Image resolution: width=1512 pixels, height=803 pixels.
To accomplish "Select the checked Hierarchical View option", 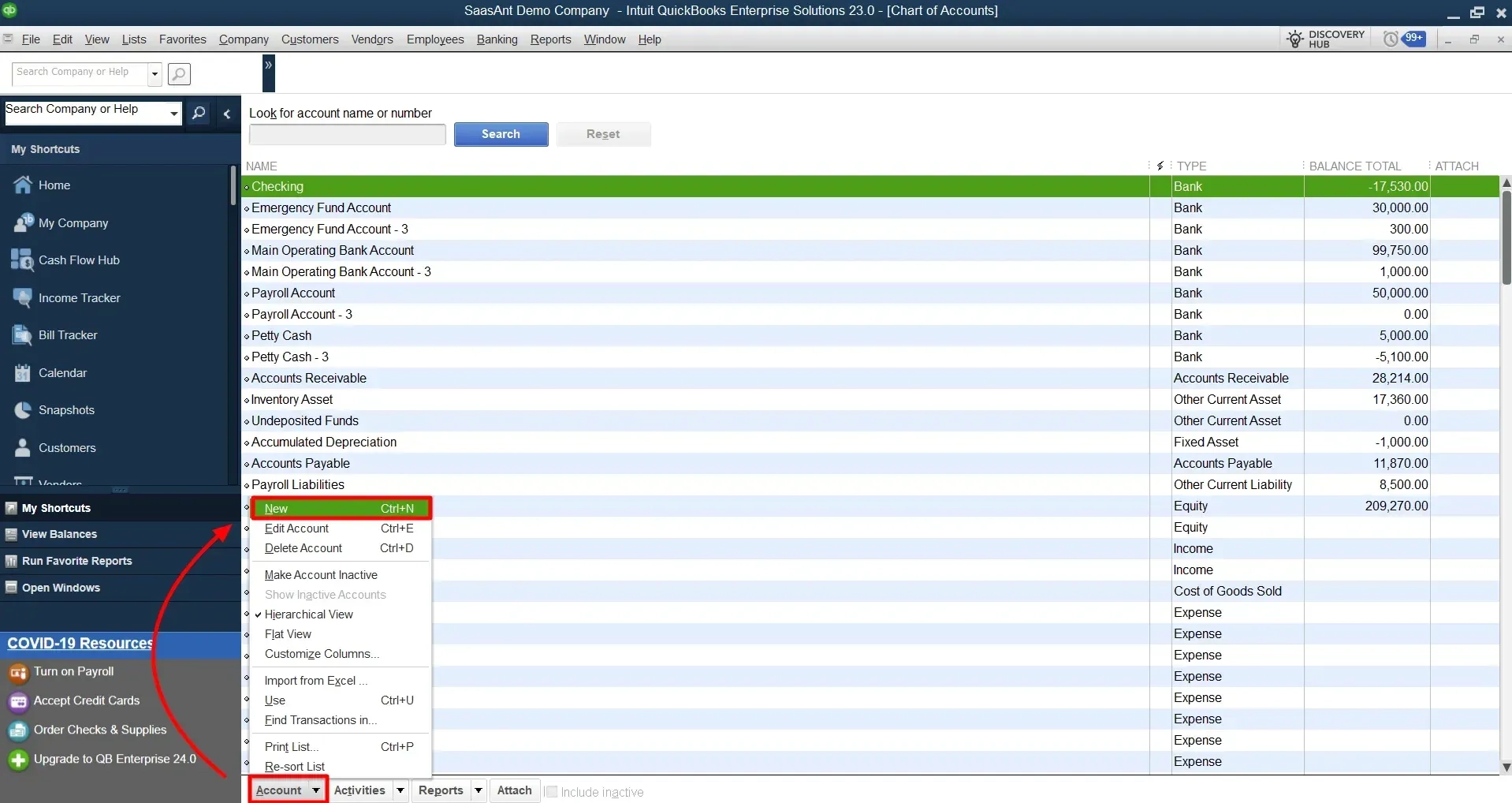I will [x=308, y=614].
